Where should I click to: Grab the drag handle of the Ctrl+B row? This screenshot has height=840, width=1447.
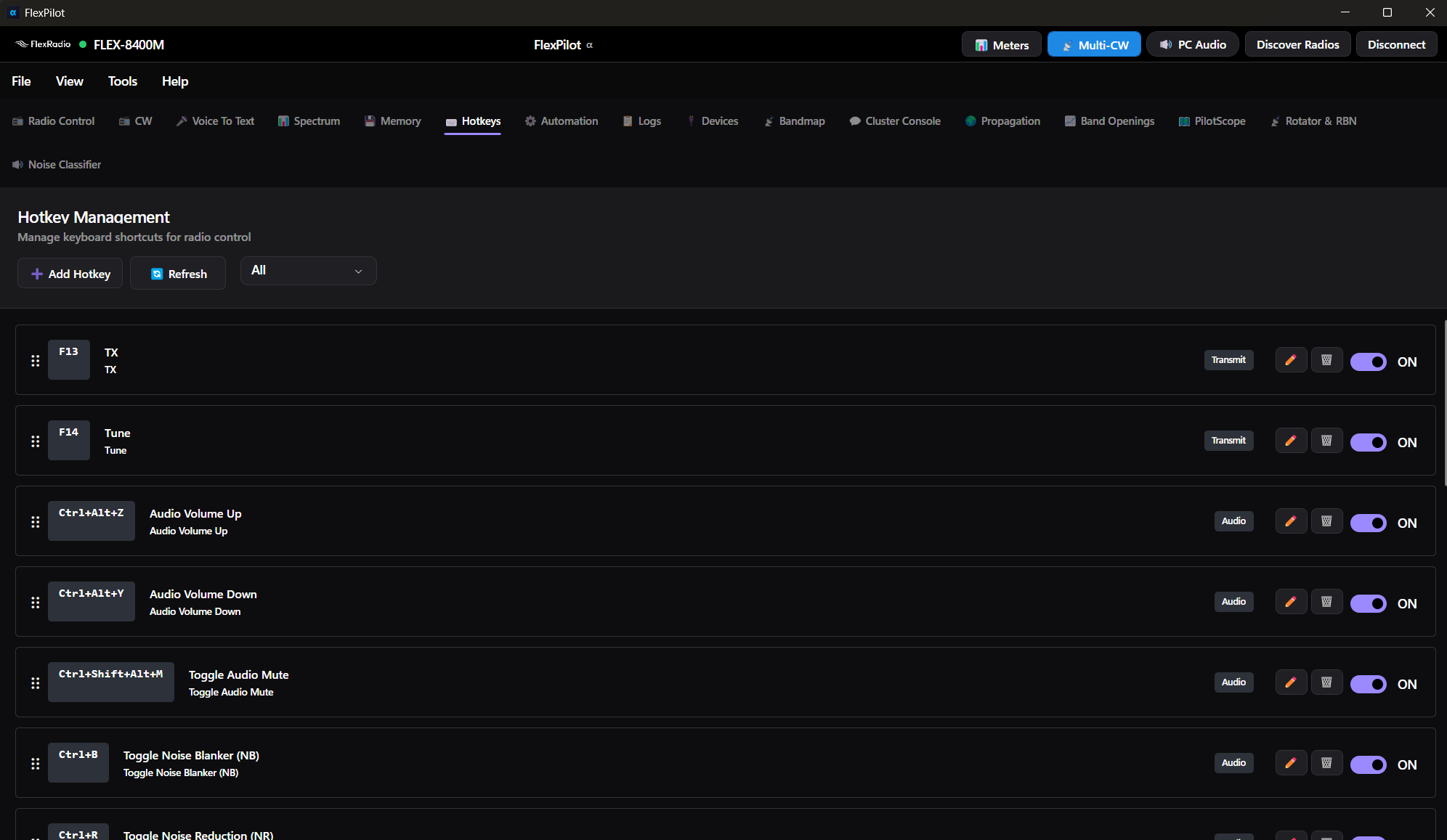[x=35, y=764]
